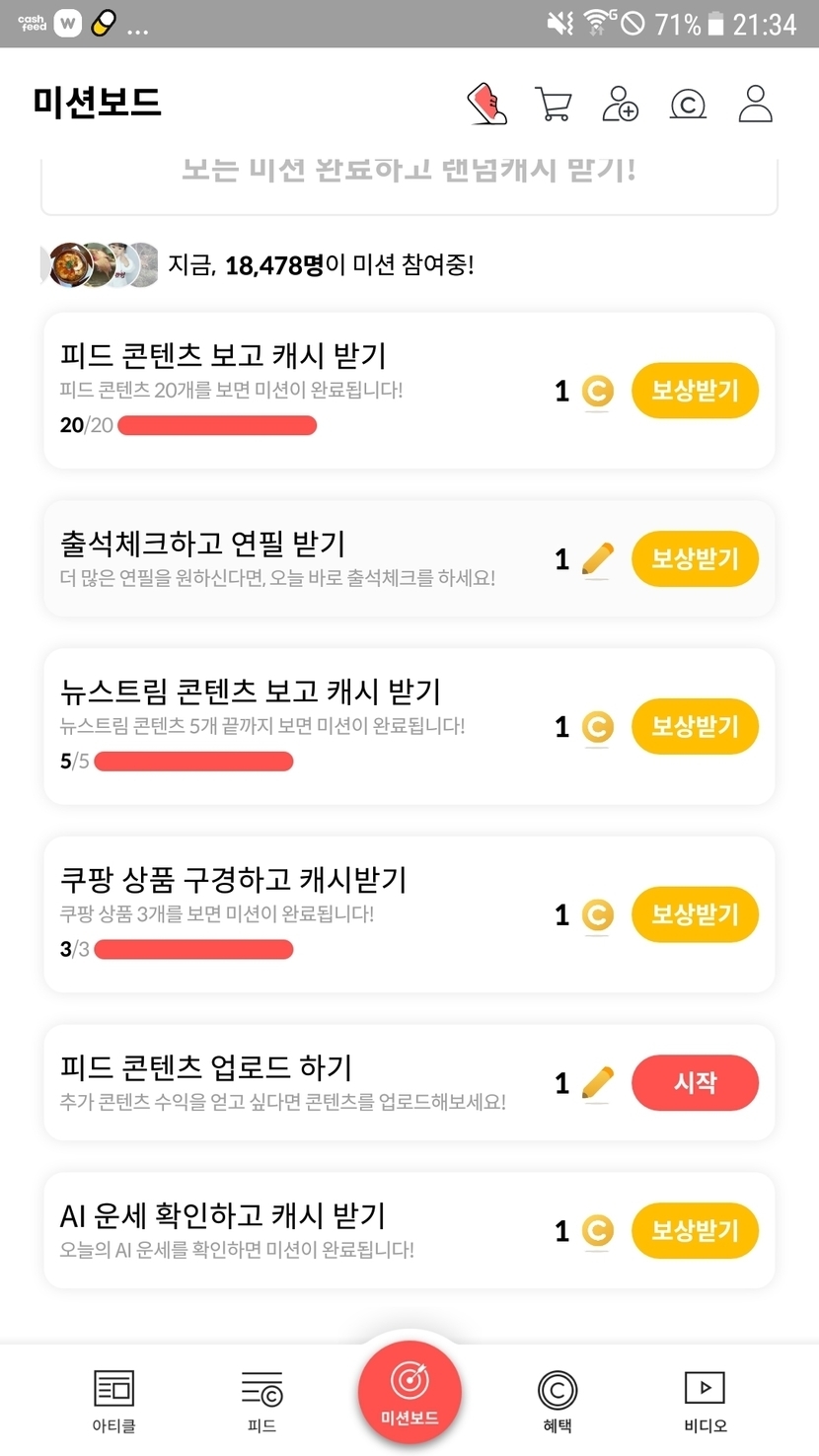Tap the add friend icon
The width and height of the screenshot is (819, 1456).
coord(620,104)
